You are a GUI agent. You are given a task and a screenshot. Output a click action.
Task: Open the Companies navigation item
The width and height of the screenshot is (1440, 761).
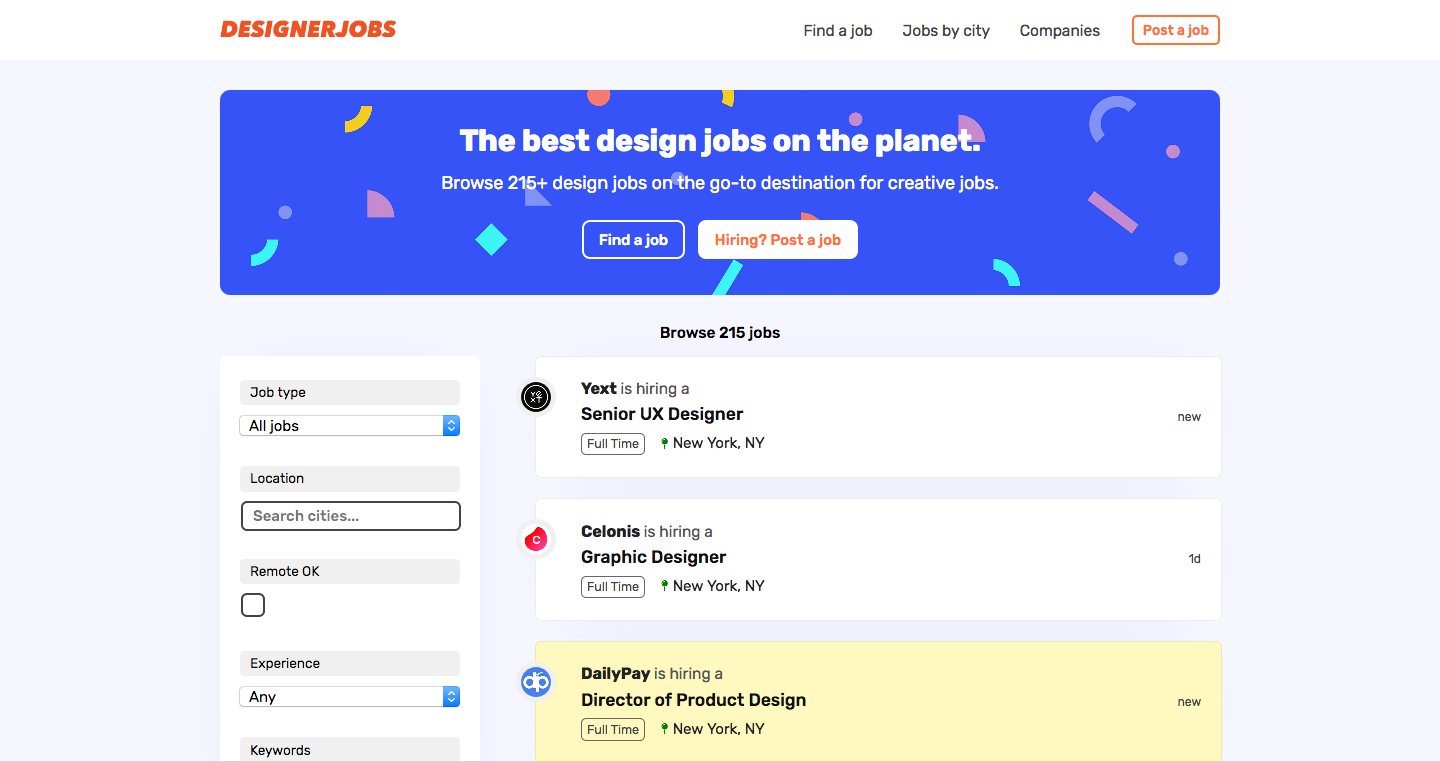click(1060, 31)
